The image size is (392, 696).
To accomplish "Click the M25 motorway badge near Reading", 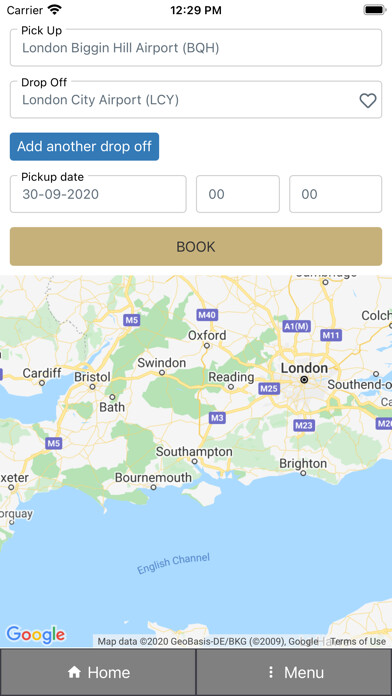I will 269,389.
